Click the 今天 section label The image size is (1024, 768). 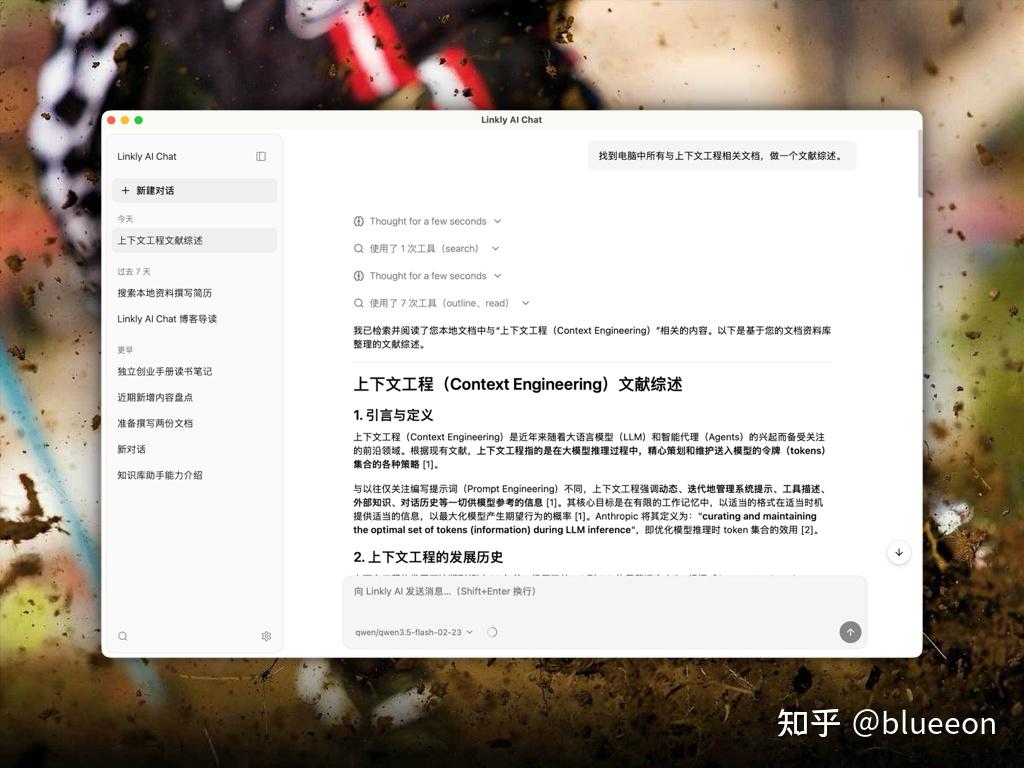tap(125, 219)
